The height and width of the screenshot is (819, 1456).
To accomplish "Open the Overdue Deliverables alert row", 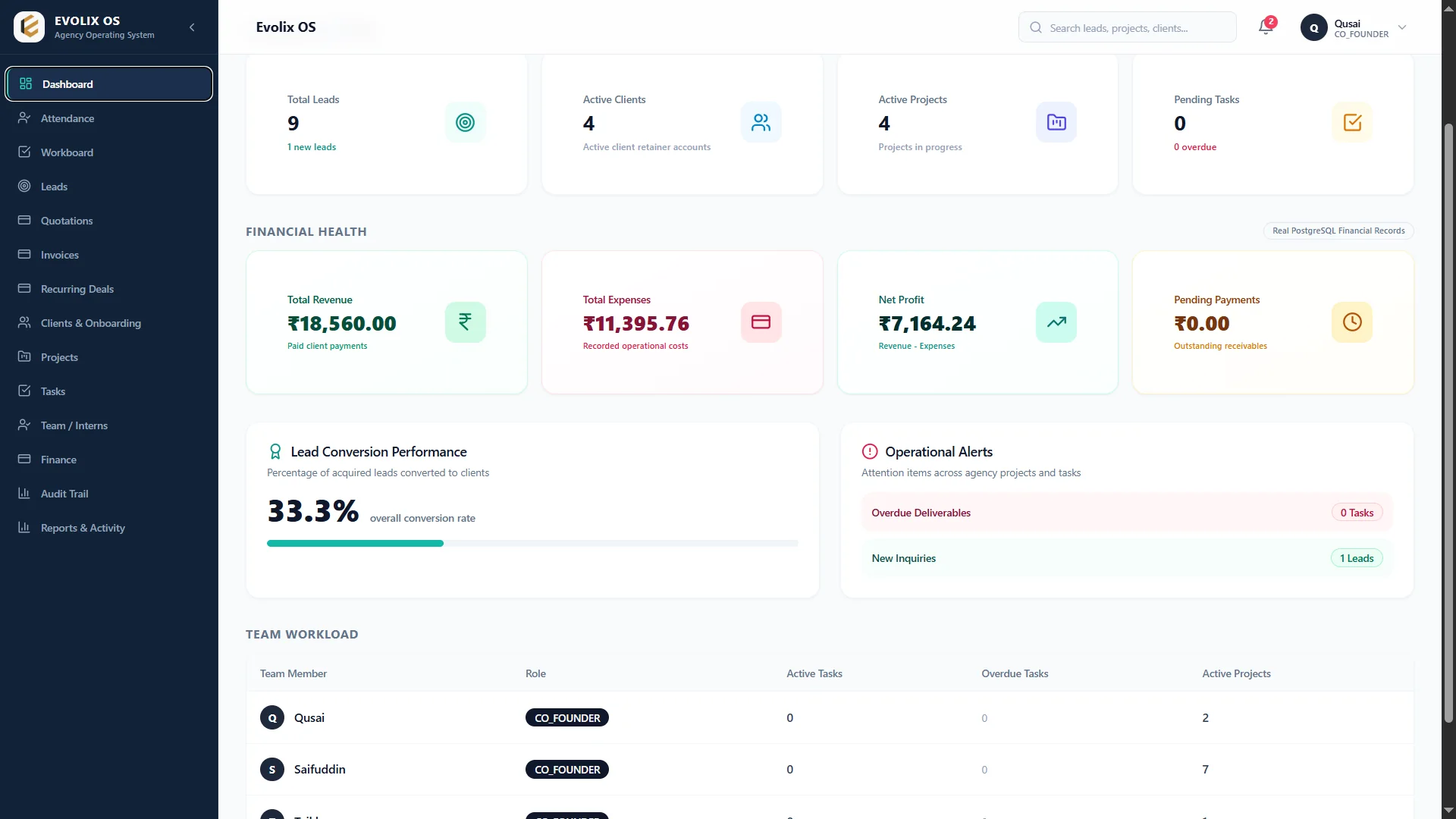I will click(1127, 513).
